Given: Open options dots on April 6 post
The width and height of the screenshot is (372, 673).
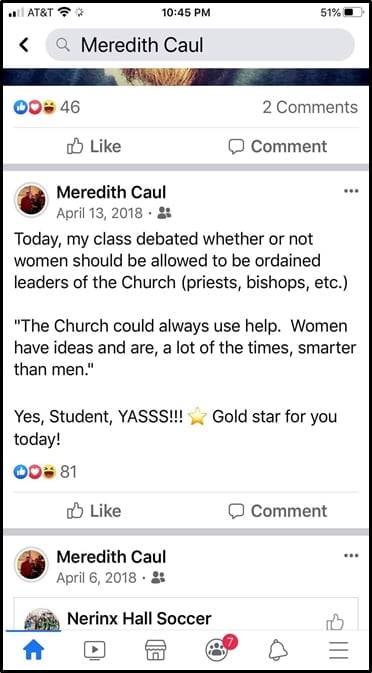Looking at the screenshot, I should (351, 555).
